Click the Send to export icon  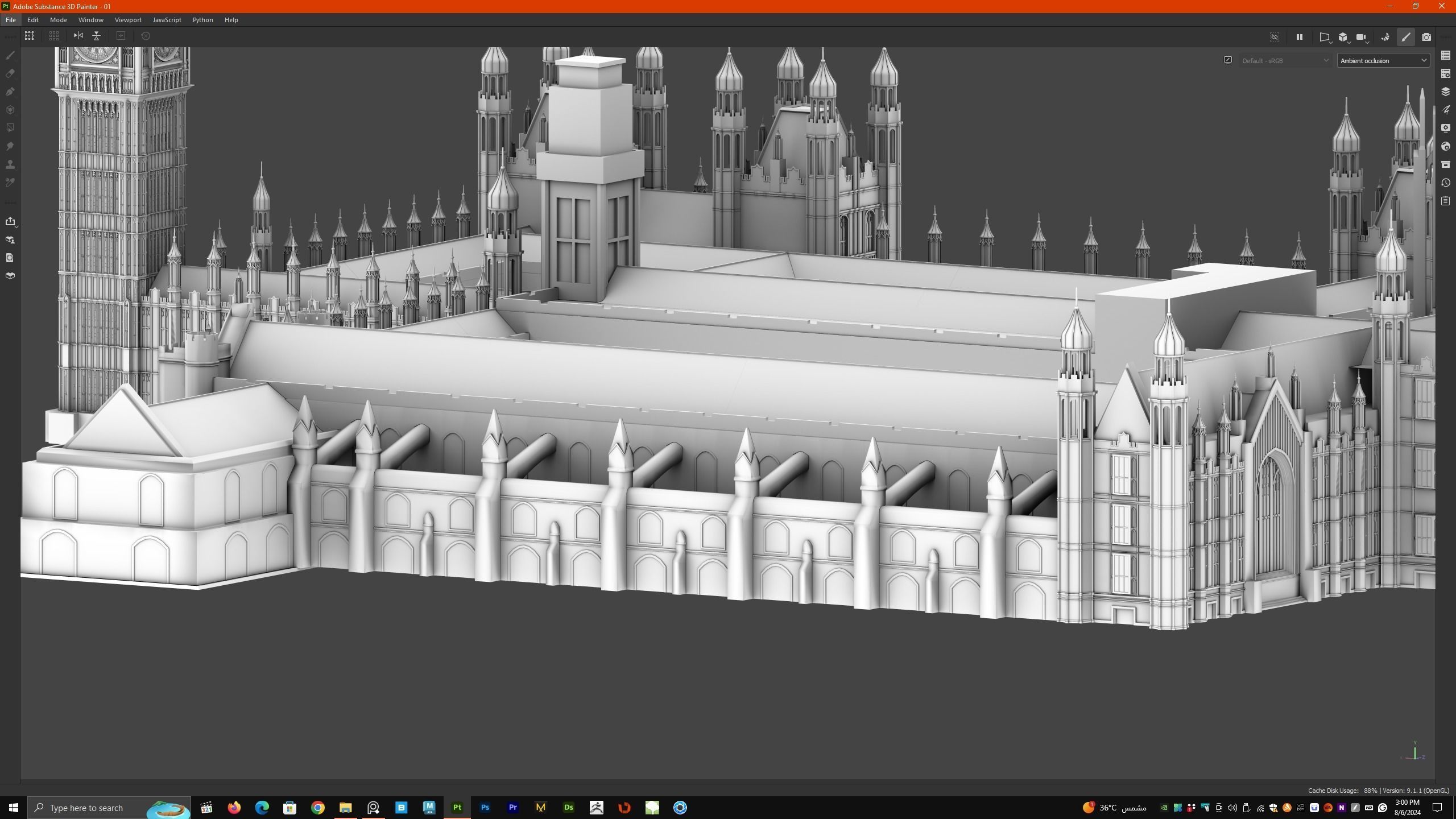tap(10, 221)
